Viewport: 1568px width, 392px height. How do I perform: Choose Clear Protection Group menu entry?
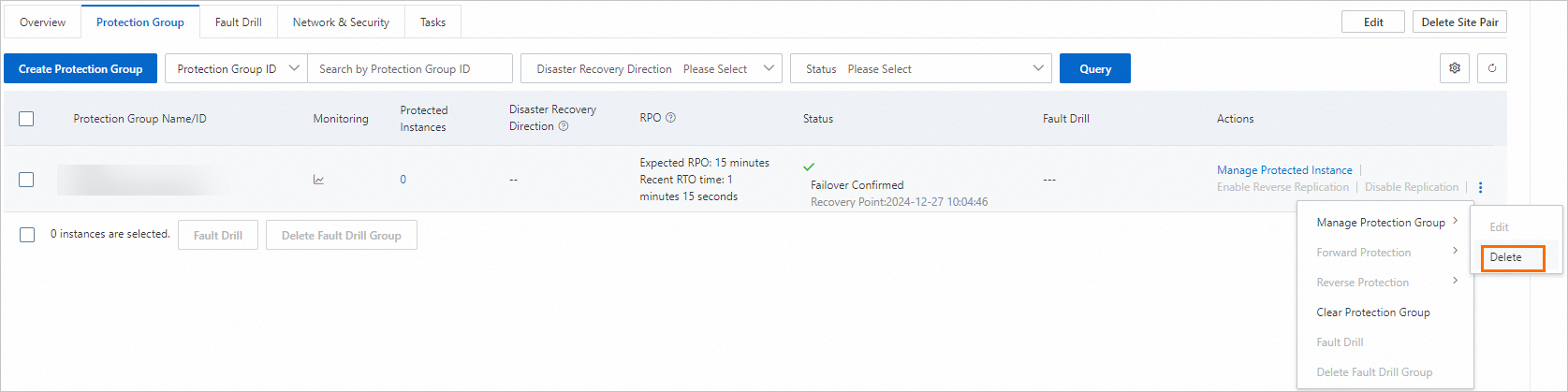pos(1373,312)
